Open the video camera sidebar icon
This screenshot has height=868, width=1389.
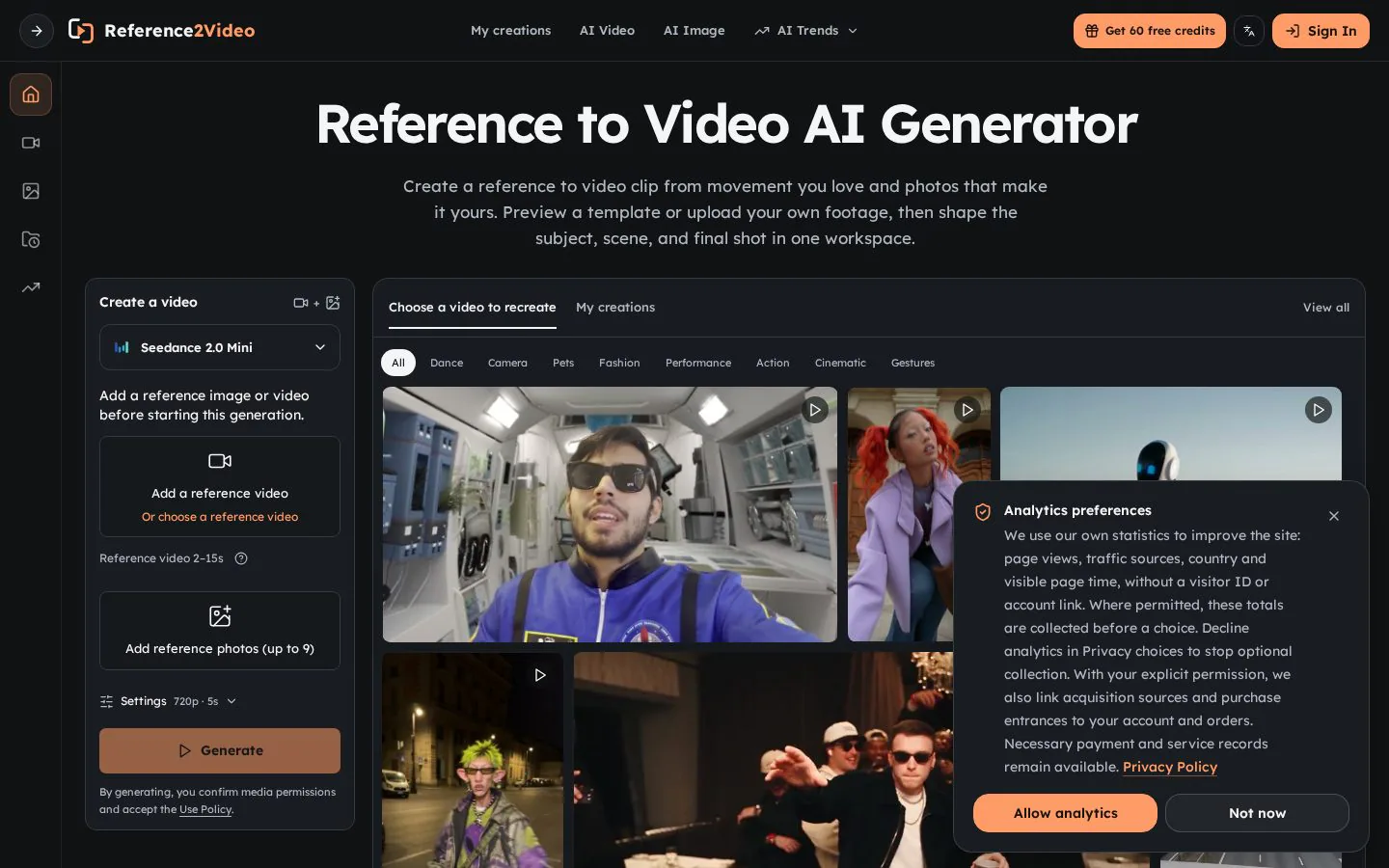tap(31, 143)
